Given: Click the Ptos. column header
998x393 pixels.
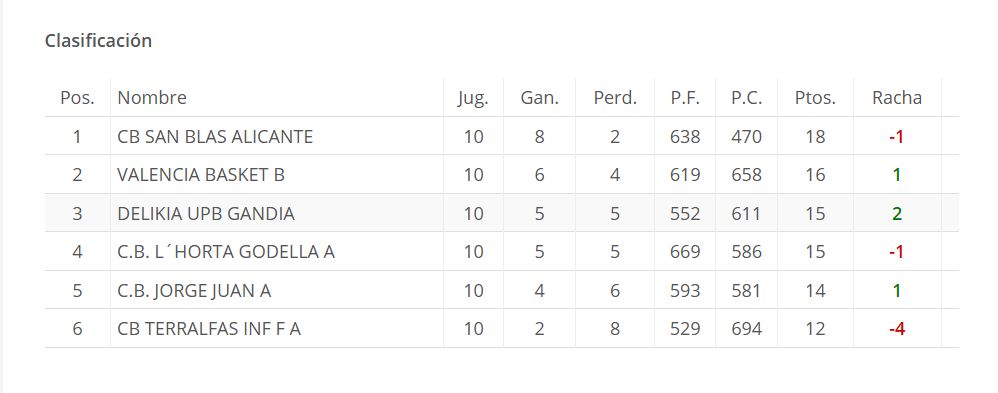Looking at the screenshot, I should point(815,97).
